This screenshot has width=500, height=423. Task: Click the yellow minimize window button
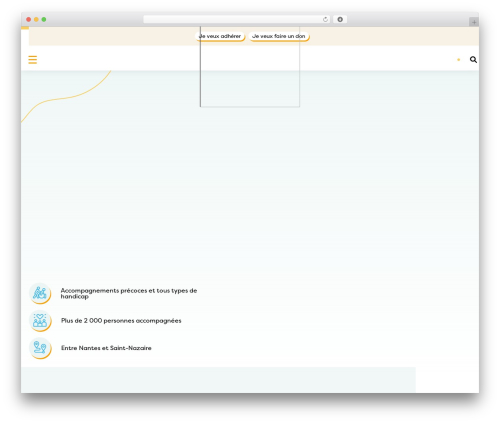(x=36, y=19)
